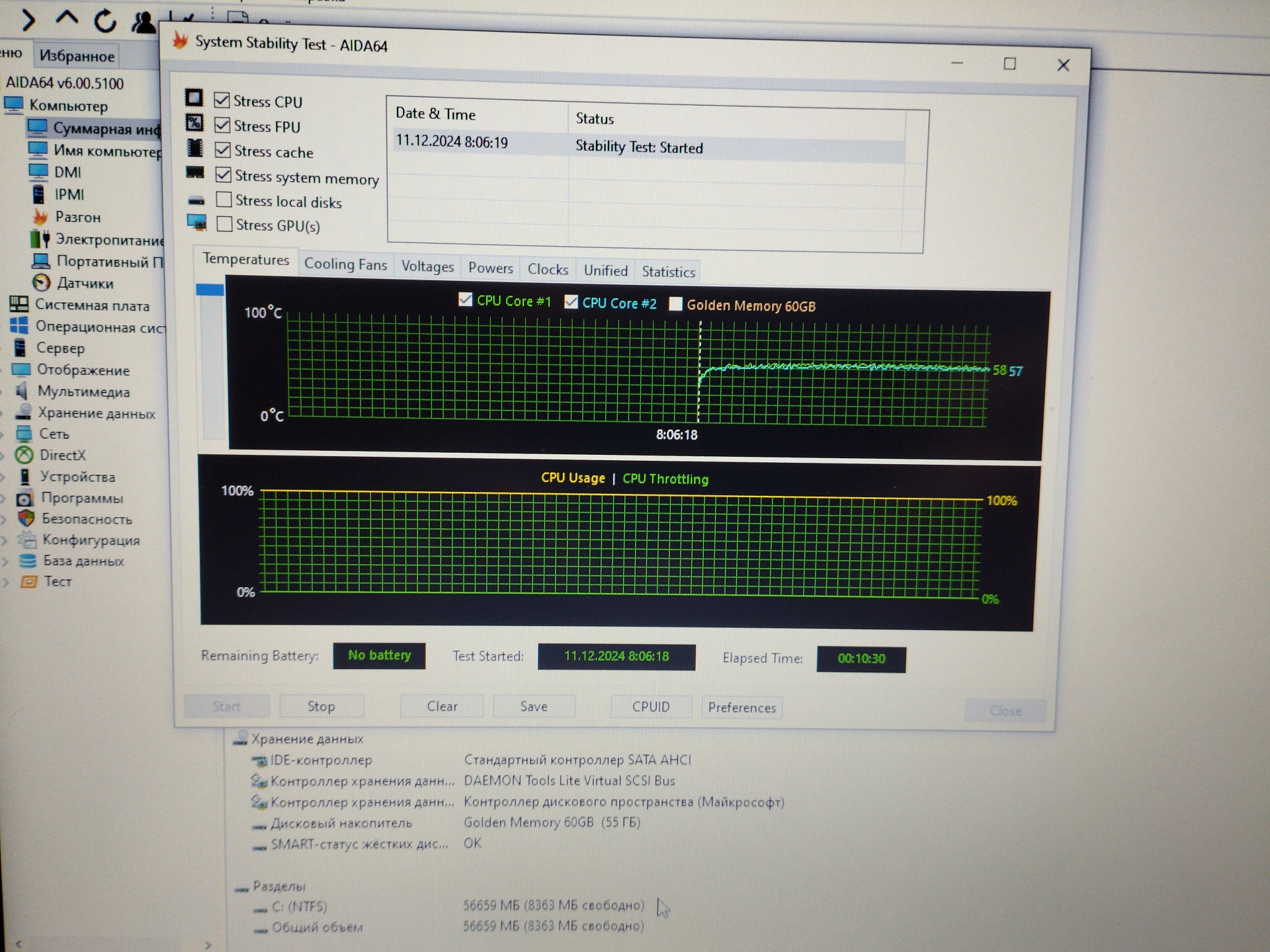Select the Мультимедиа speaker icon
The width and height of the screenshot is (1270, 952).
coord(22,390)
